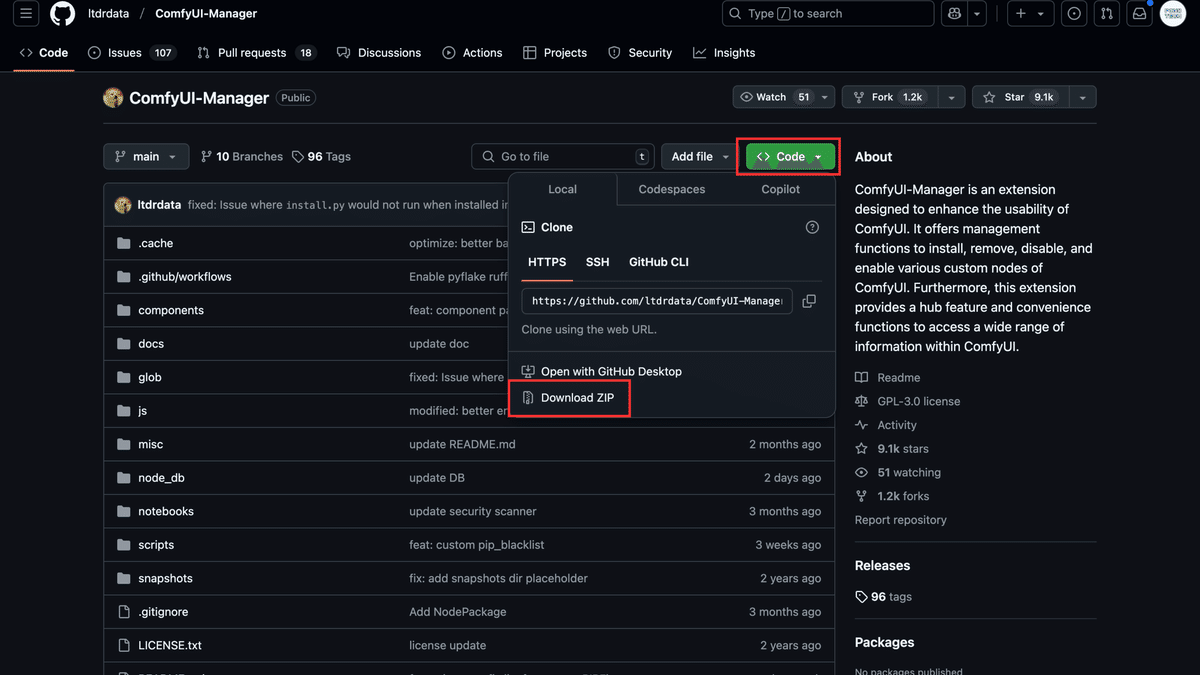This screenshot has height=675, width=1200.
Task: Fork the repository
Action: [x=889, y=97]
